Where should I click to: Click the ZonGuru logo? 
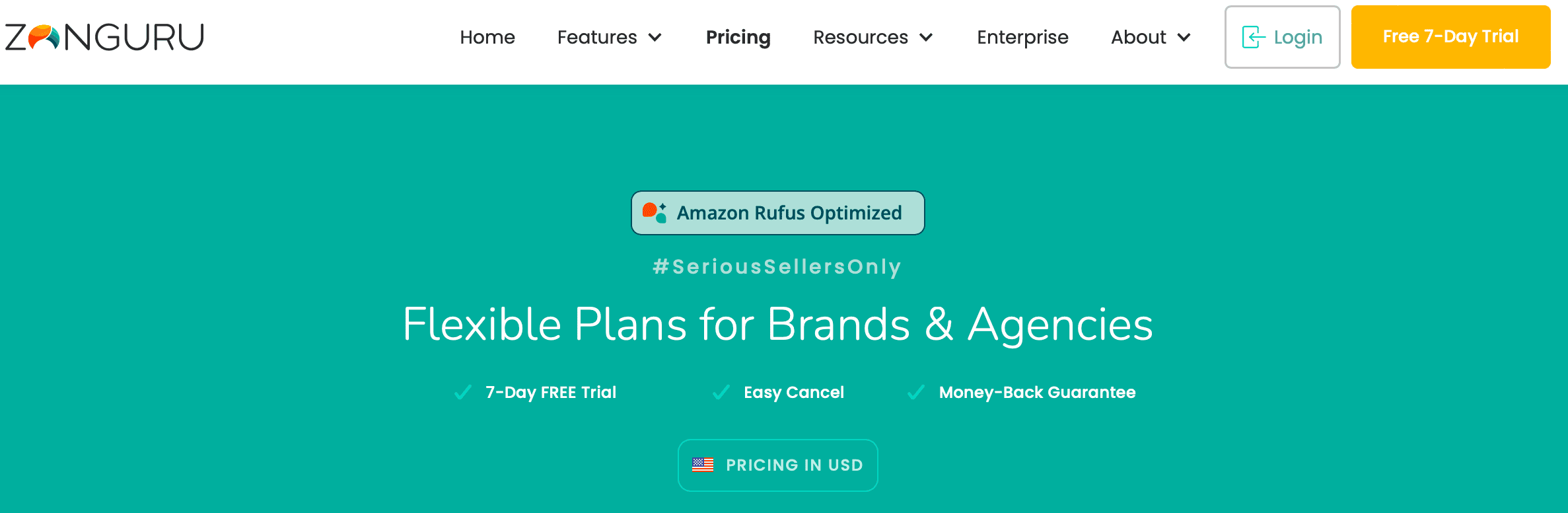coord(104,37)
